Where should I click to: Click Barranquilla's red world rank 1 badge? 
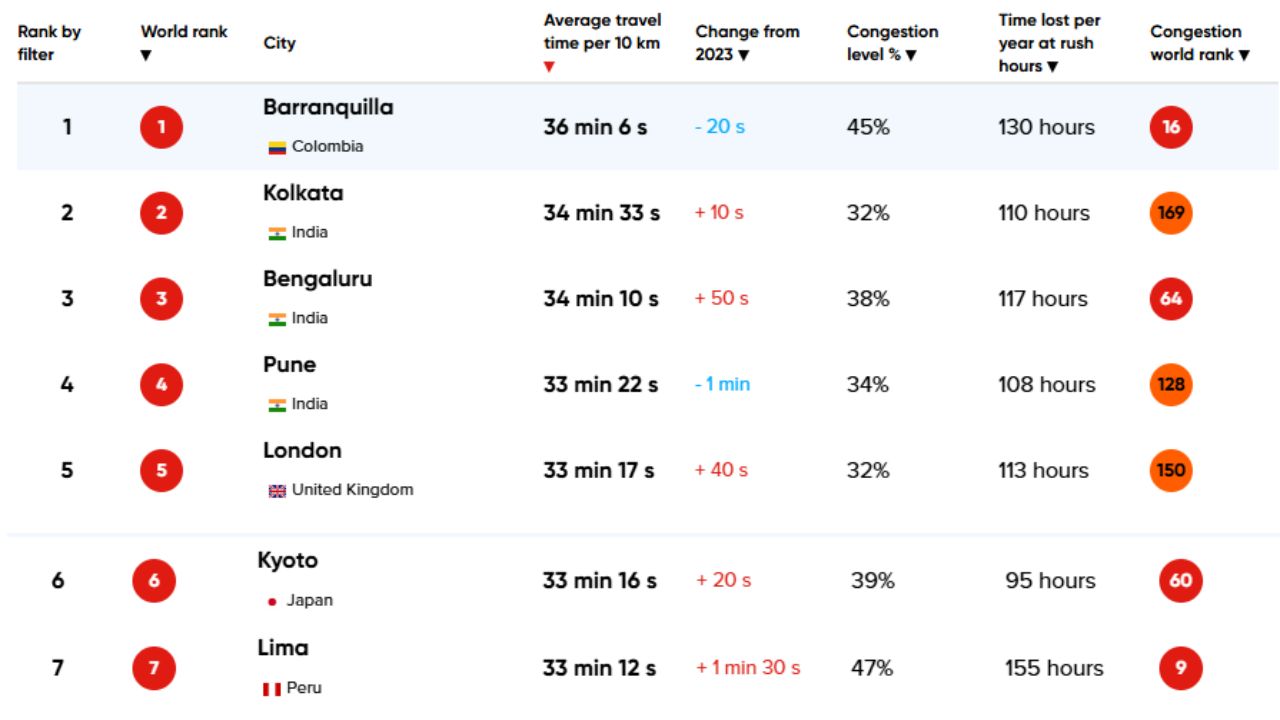161,127
